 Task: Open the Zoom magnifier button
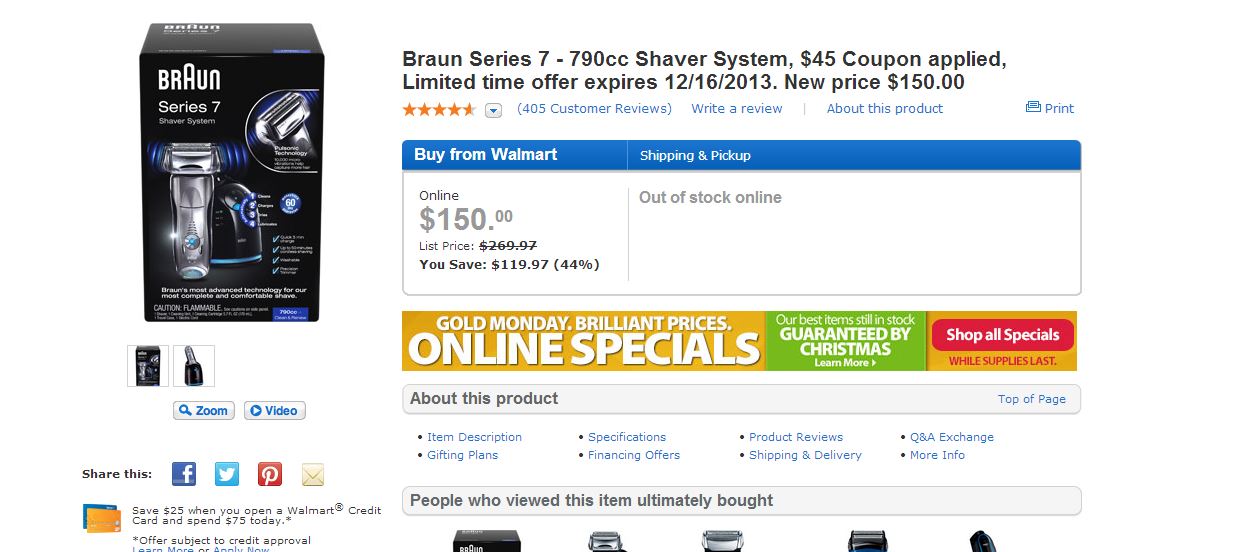point(204,410)
